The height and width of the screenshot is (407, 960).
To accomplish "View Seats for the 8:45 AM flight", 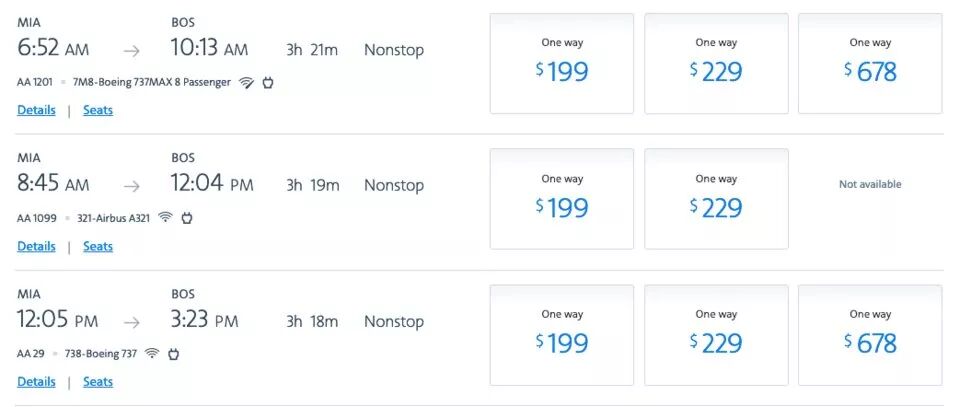I will coord(98,246).
